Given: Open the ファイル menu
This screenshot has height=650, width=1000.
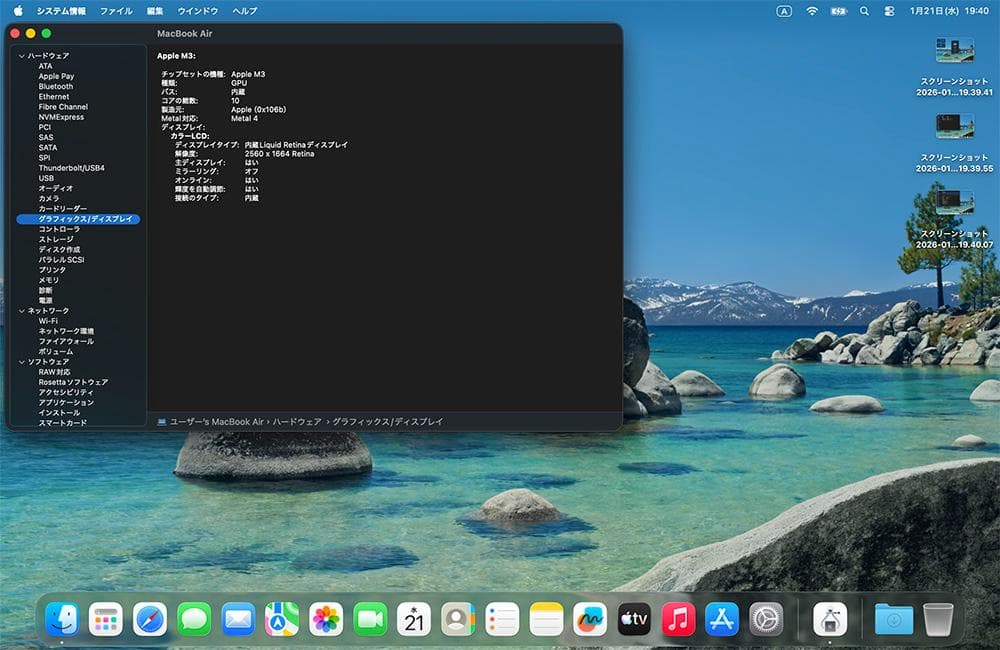Looking at the screenshot, I should tap(115, 10).
